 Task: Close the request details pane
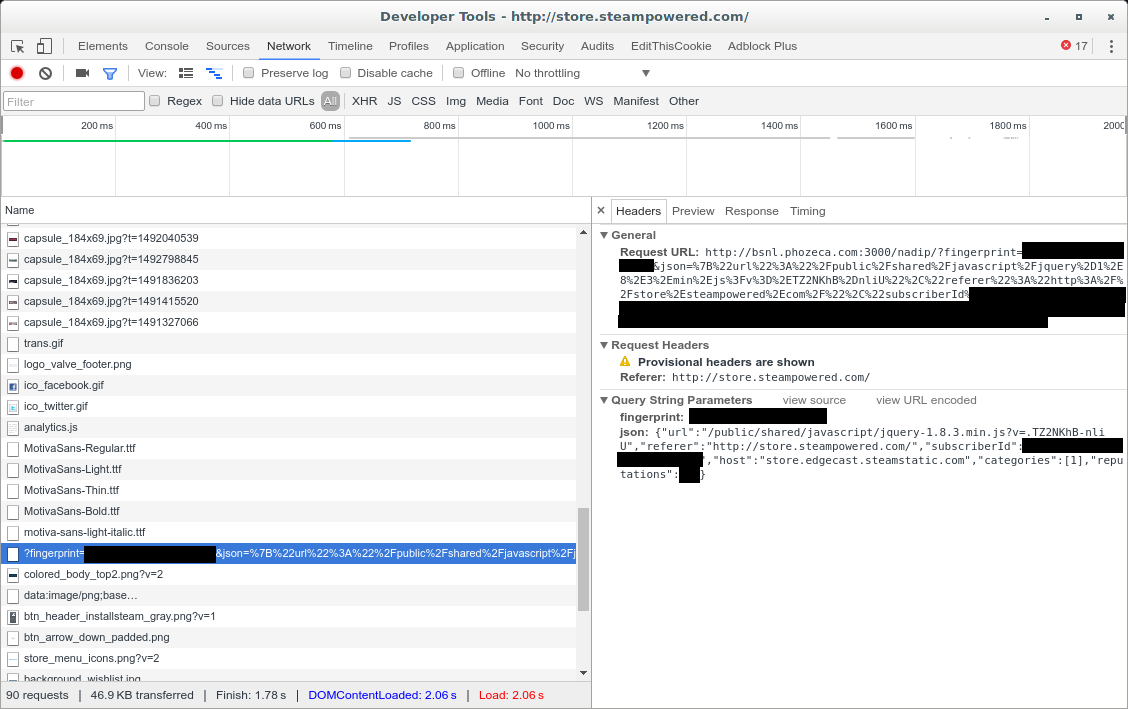pyautogui.click(x=600, y=211)
